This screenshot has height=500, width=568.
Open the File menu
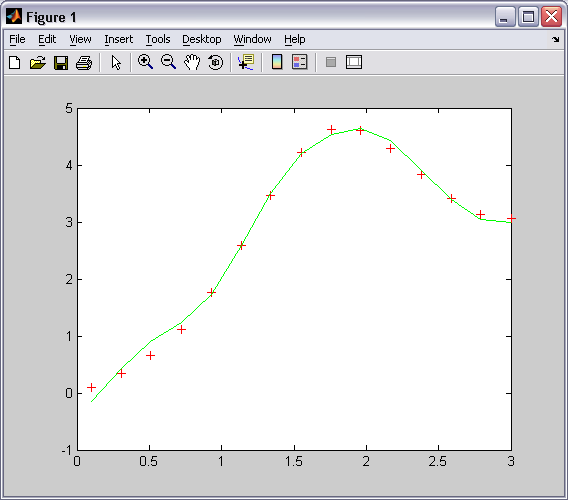point(17,39)
